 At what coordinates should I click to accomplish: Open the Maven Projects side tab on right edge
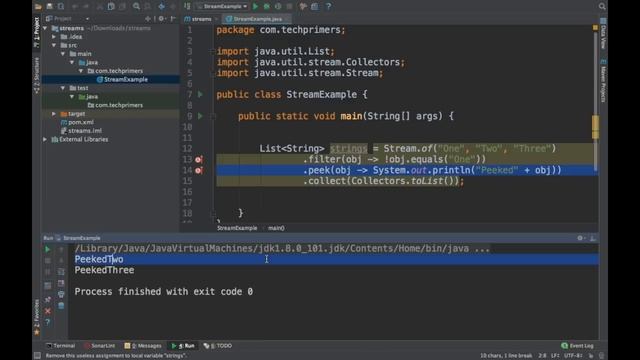(x=603, y=81)
